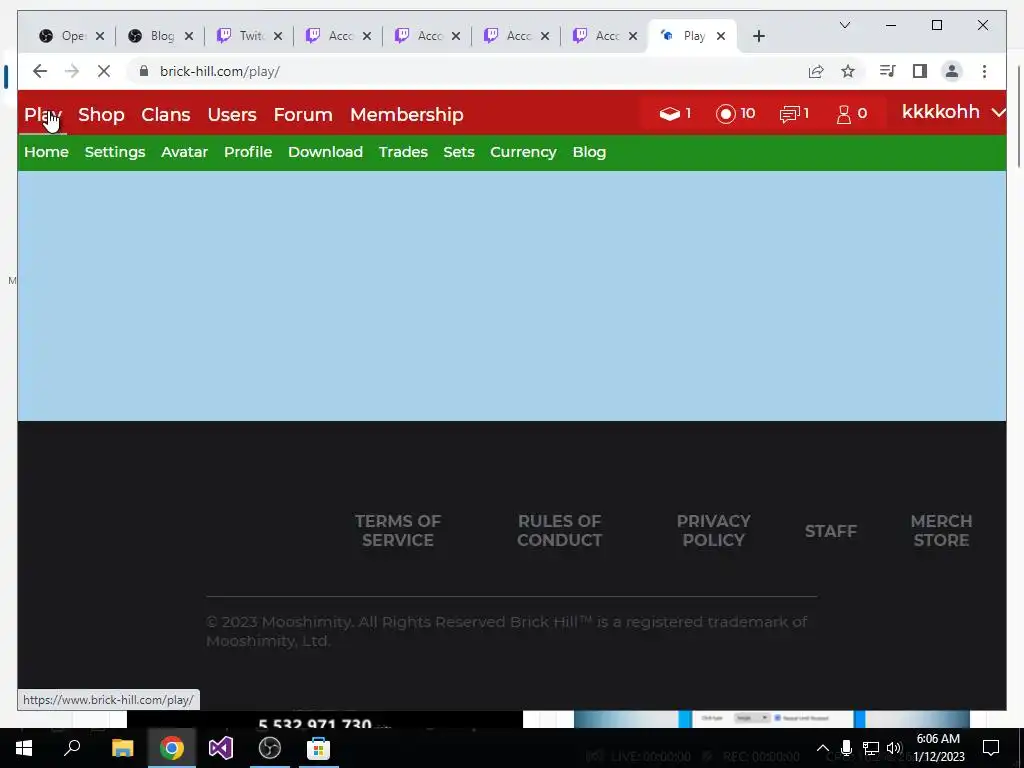Go to Home in green bar
The width and height of the screenshot is (1024, 768).
pos(46,152)
